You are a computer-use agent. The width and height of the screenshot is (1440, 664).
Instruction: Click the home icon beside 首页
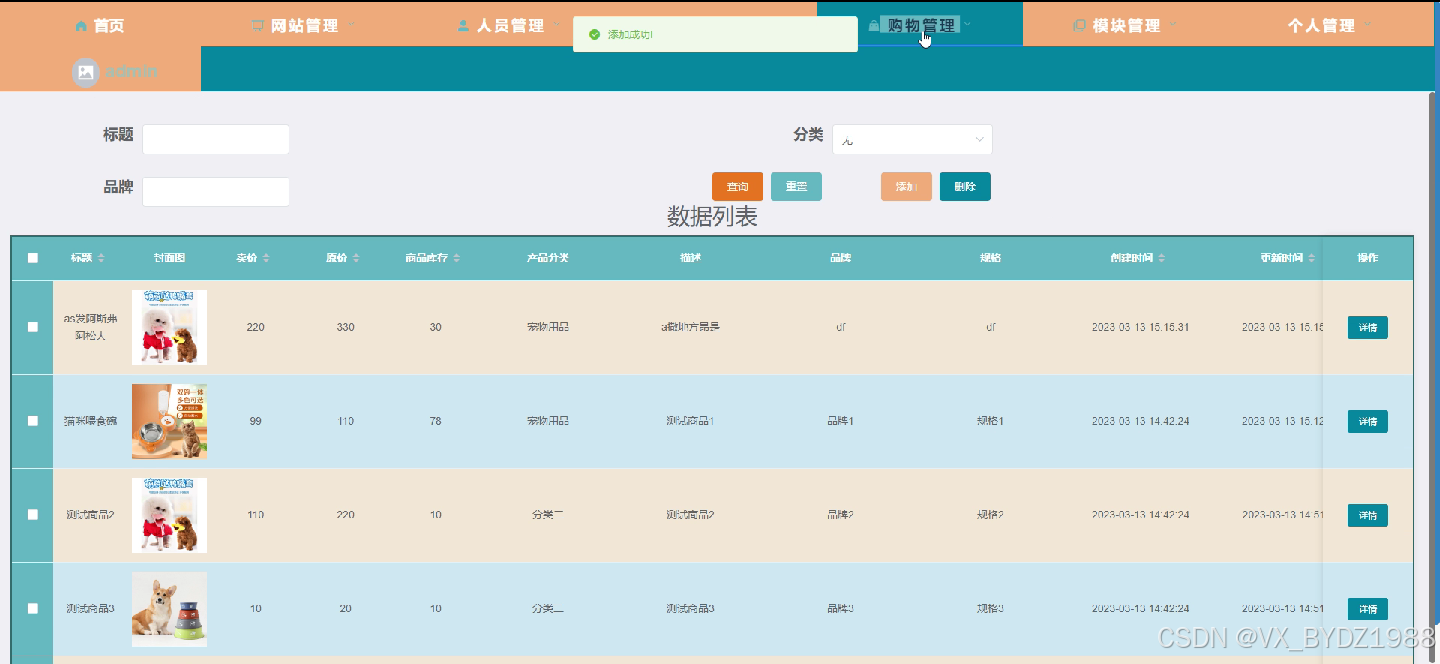82,26
